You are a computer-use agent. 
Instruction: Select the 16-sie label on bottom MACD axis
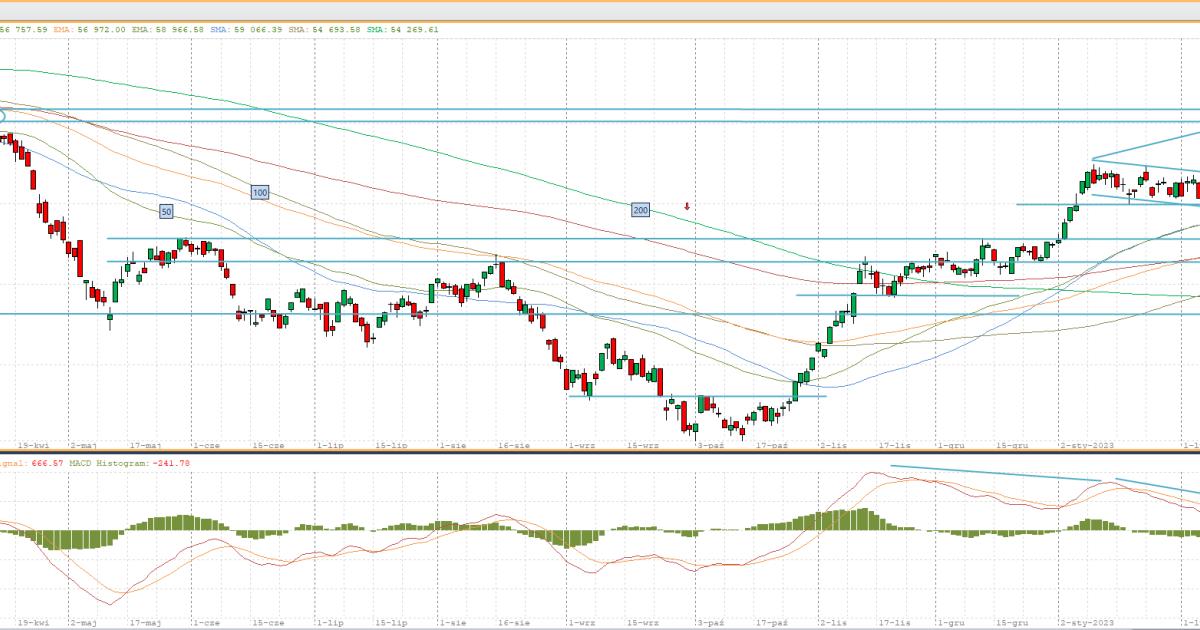[512, 622]
